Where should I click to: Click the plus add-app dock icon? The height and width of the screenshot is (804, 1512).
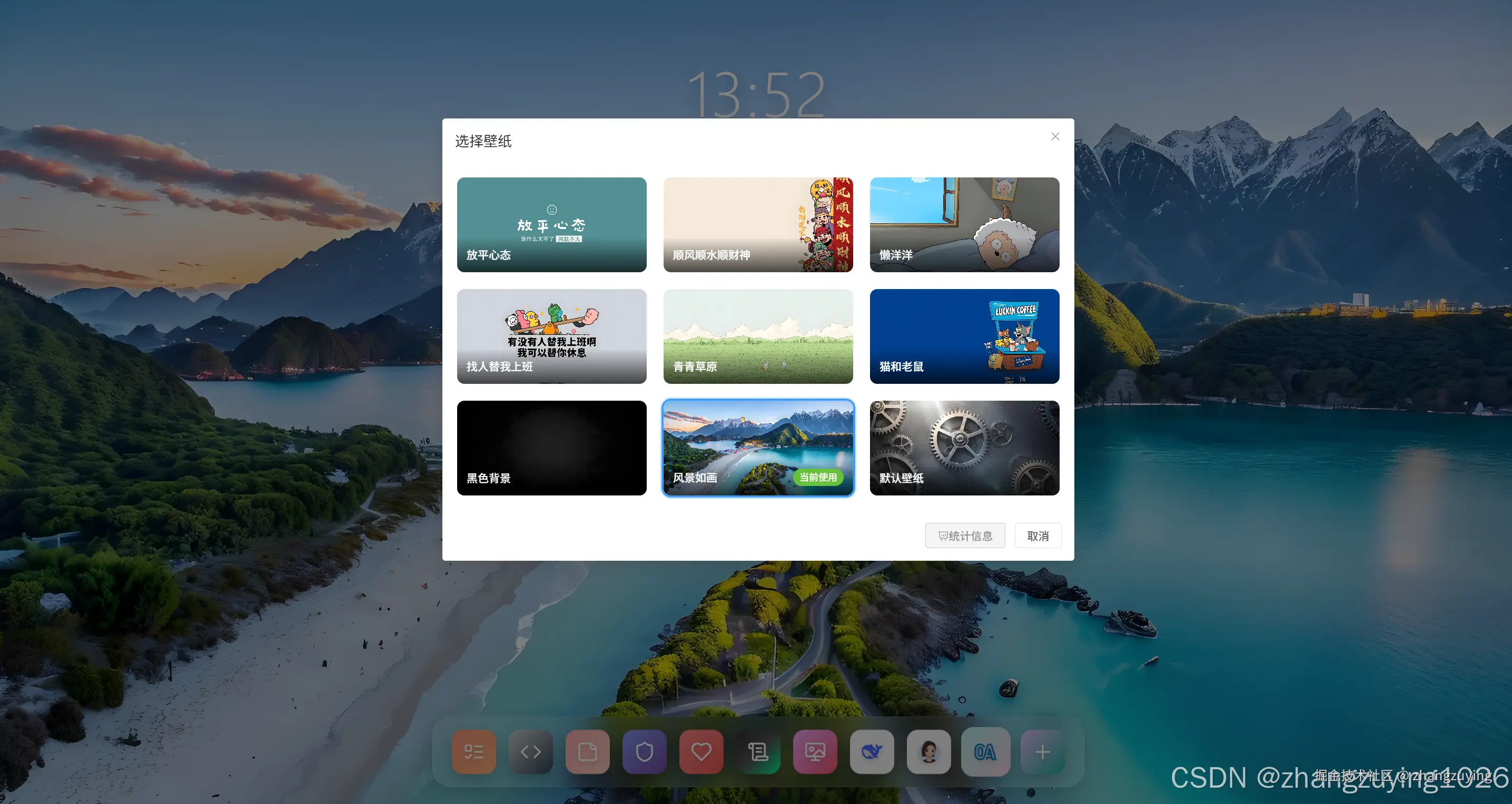point(1042,752)
